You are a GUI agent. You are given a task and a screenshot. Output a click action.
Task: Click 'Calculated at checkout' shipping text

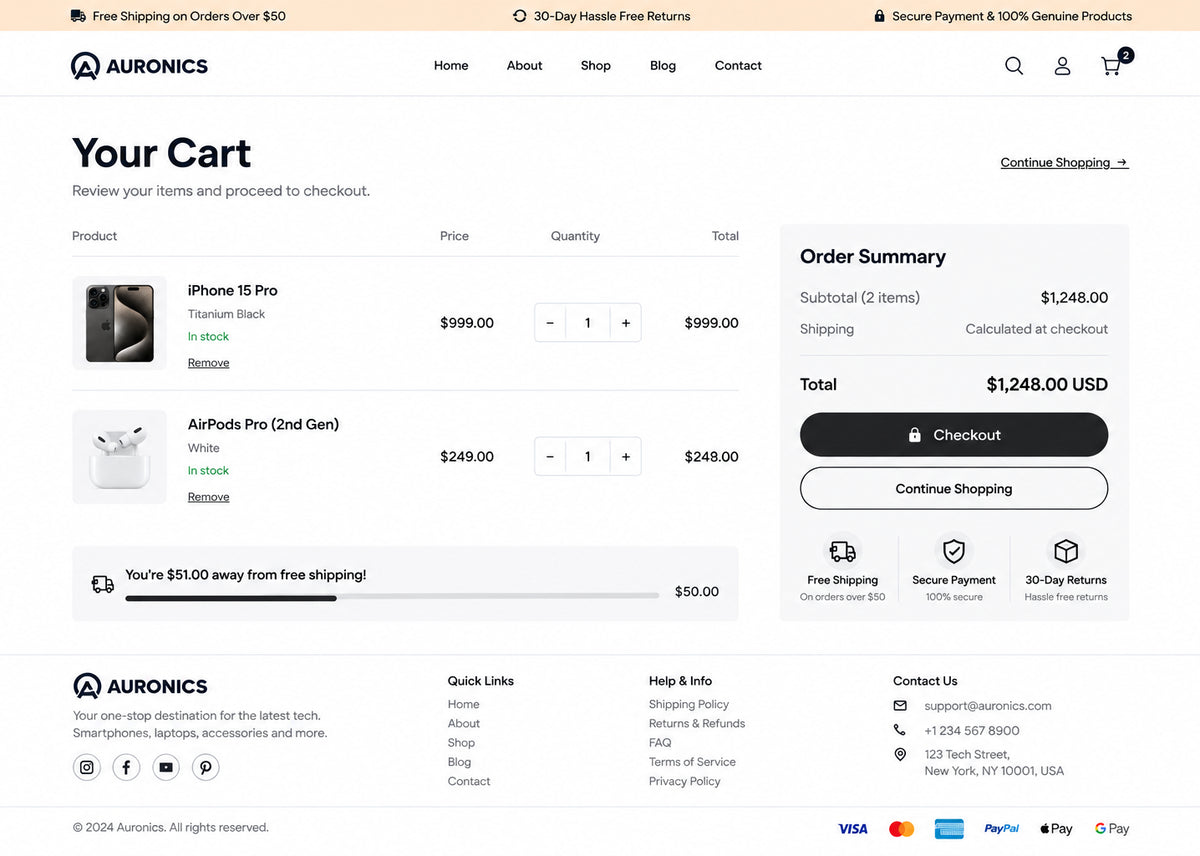[x=1037, y=329]
